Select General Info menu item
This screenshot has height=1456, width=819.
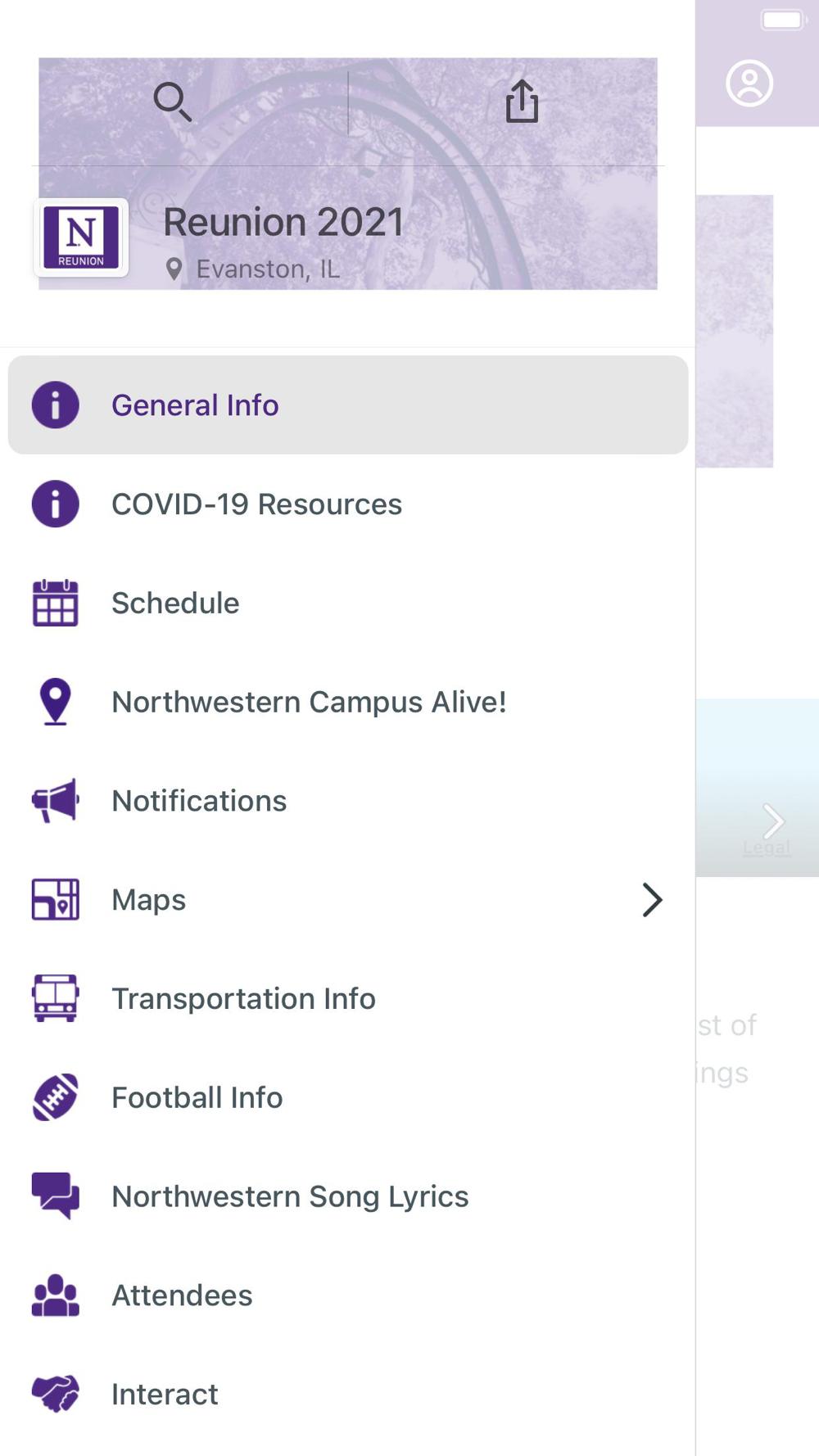195,405
